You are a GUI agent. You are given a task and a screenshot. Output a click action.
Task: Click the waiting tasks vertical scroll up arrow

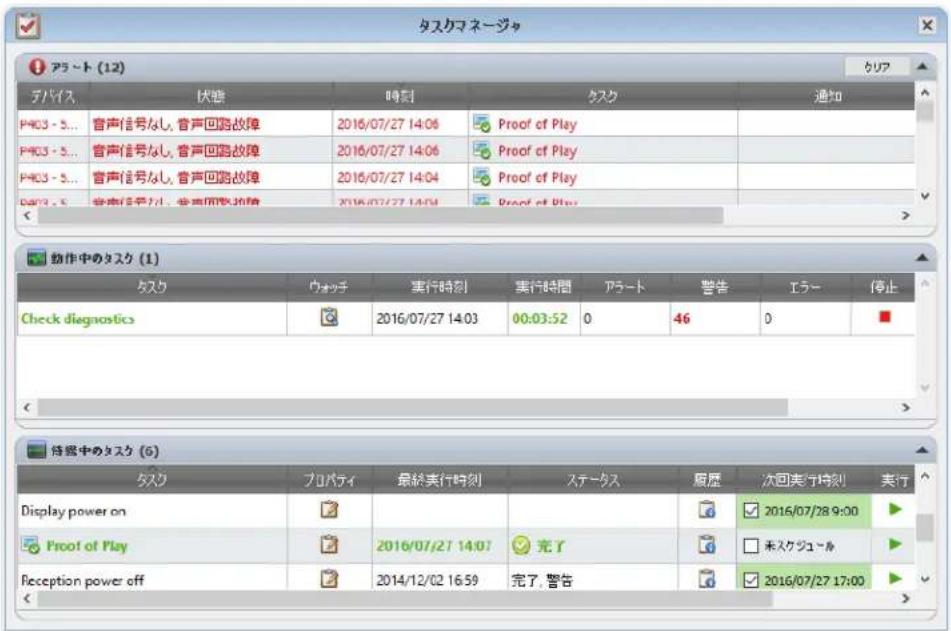[924, 476]
